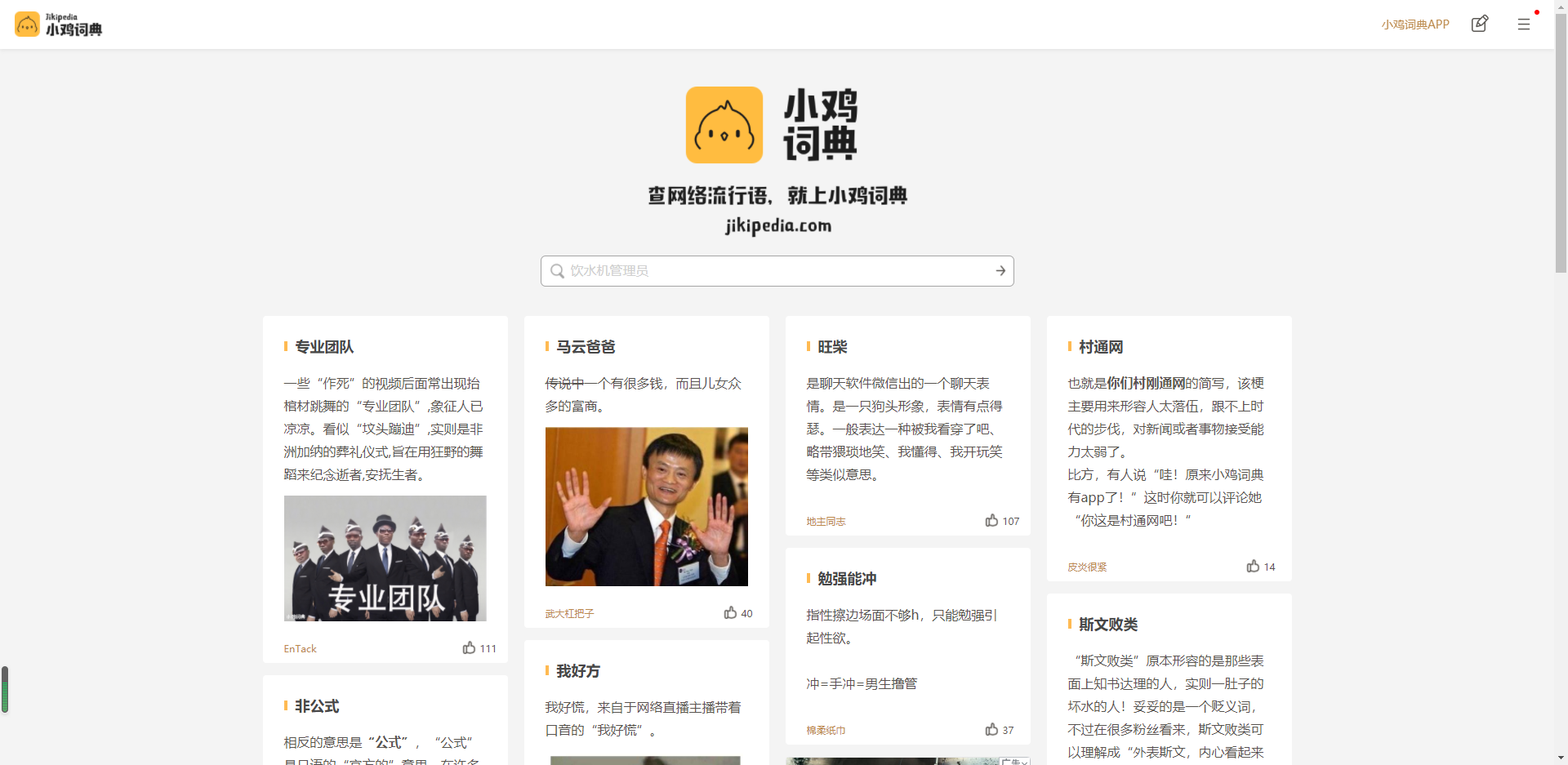This screenshot has width=1568, height=765.
Task: Click the 冲=手冲 explanation line
Action: [x=862, y=684]
